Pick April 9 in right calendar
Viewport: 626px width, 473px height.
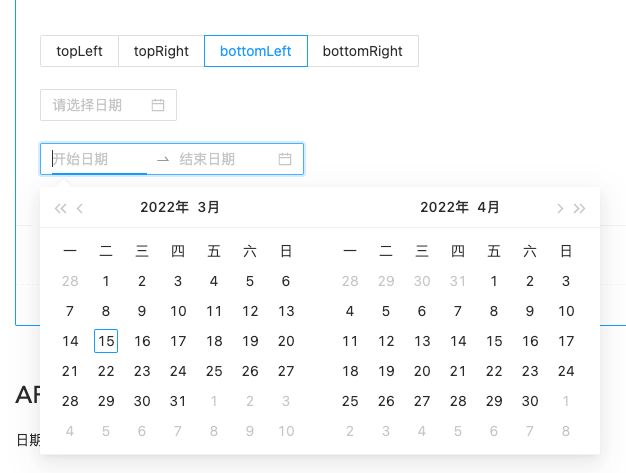[x=530, y=311]
